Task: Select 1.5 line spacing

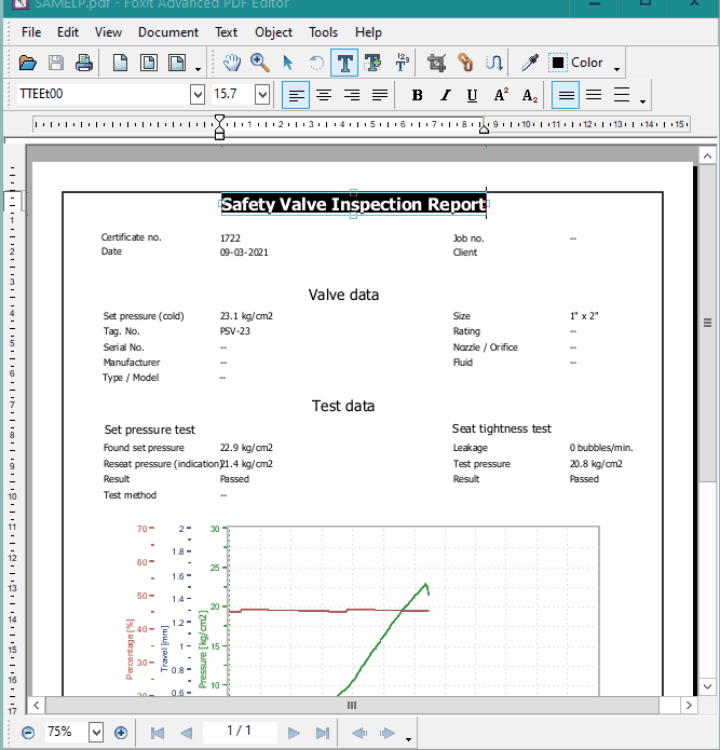Action: tap(594, 95)
